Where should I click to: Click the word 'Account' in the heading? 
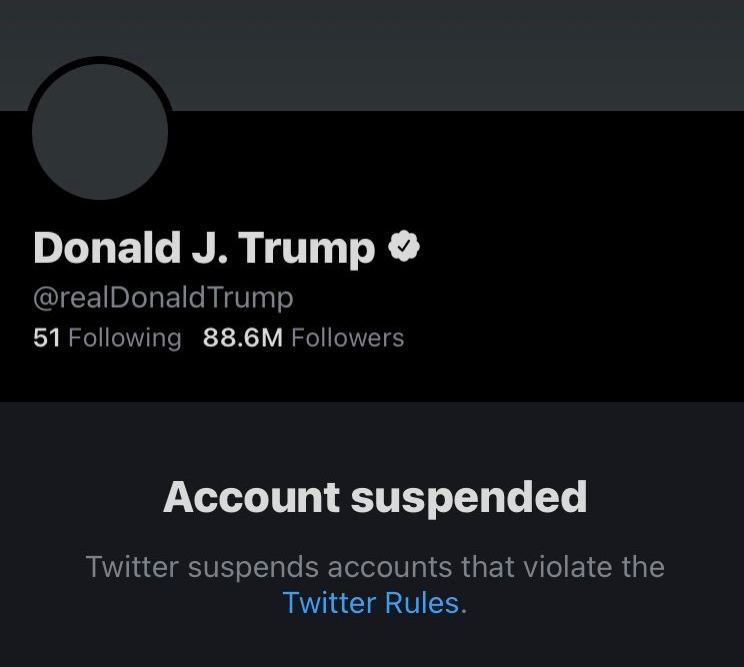(x=251, y=497)
